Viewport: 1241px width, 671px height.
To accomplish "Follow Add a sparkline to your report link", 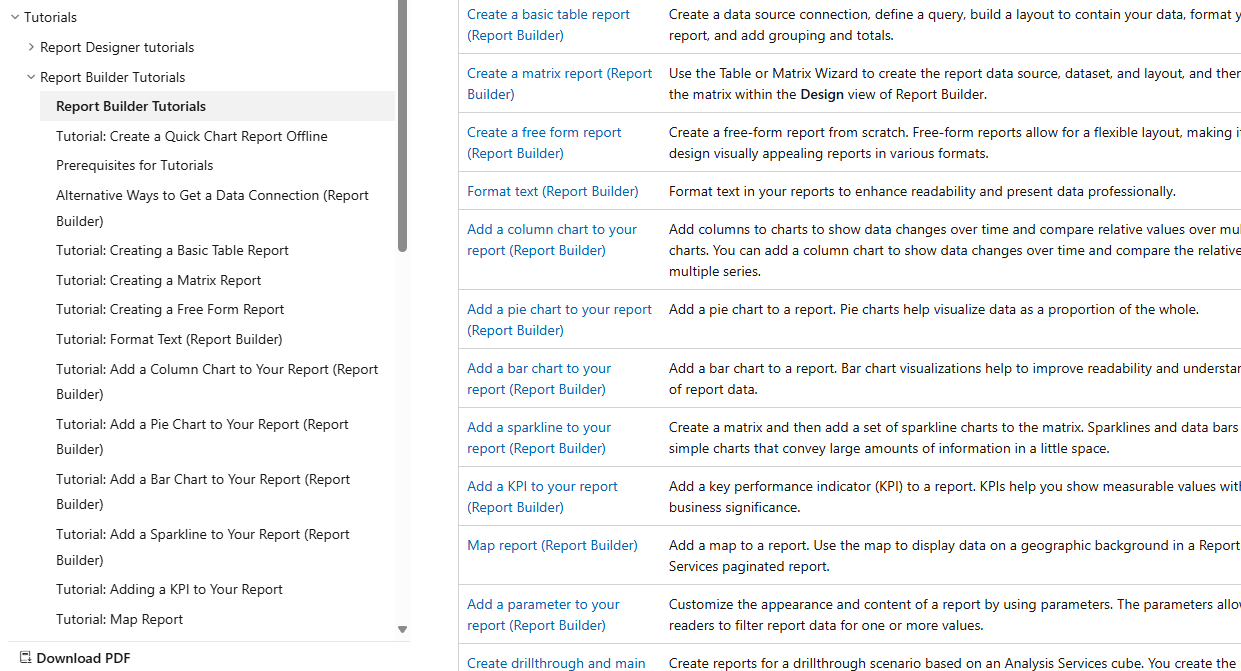I will tap(539, 438).
